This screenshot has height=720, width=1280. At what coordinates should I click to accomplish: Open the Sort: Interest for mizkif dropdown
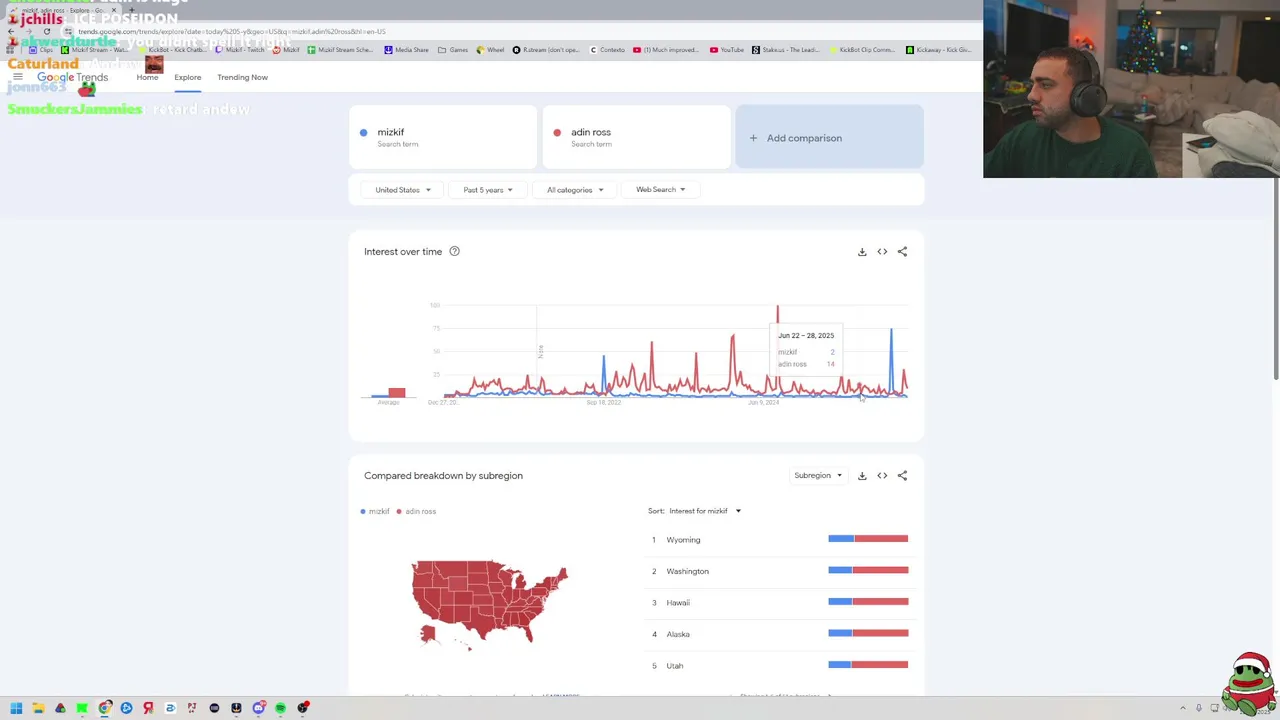(x=704, y=511)
